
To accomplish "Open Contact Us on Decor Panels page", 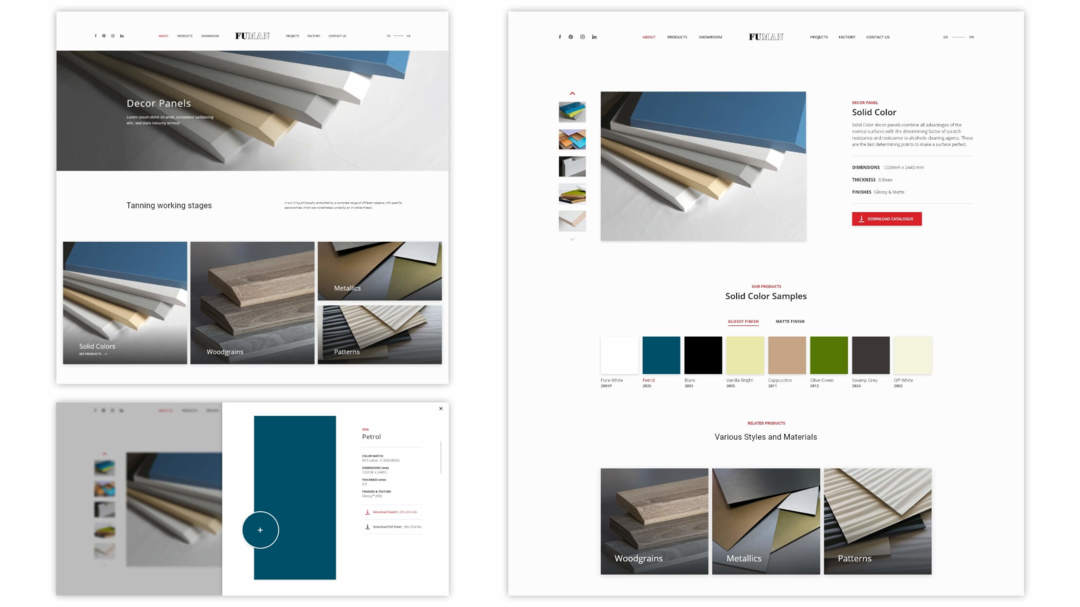I will pyautogui.click(x=337, y=36).
